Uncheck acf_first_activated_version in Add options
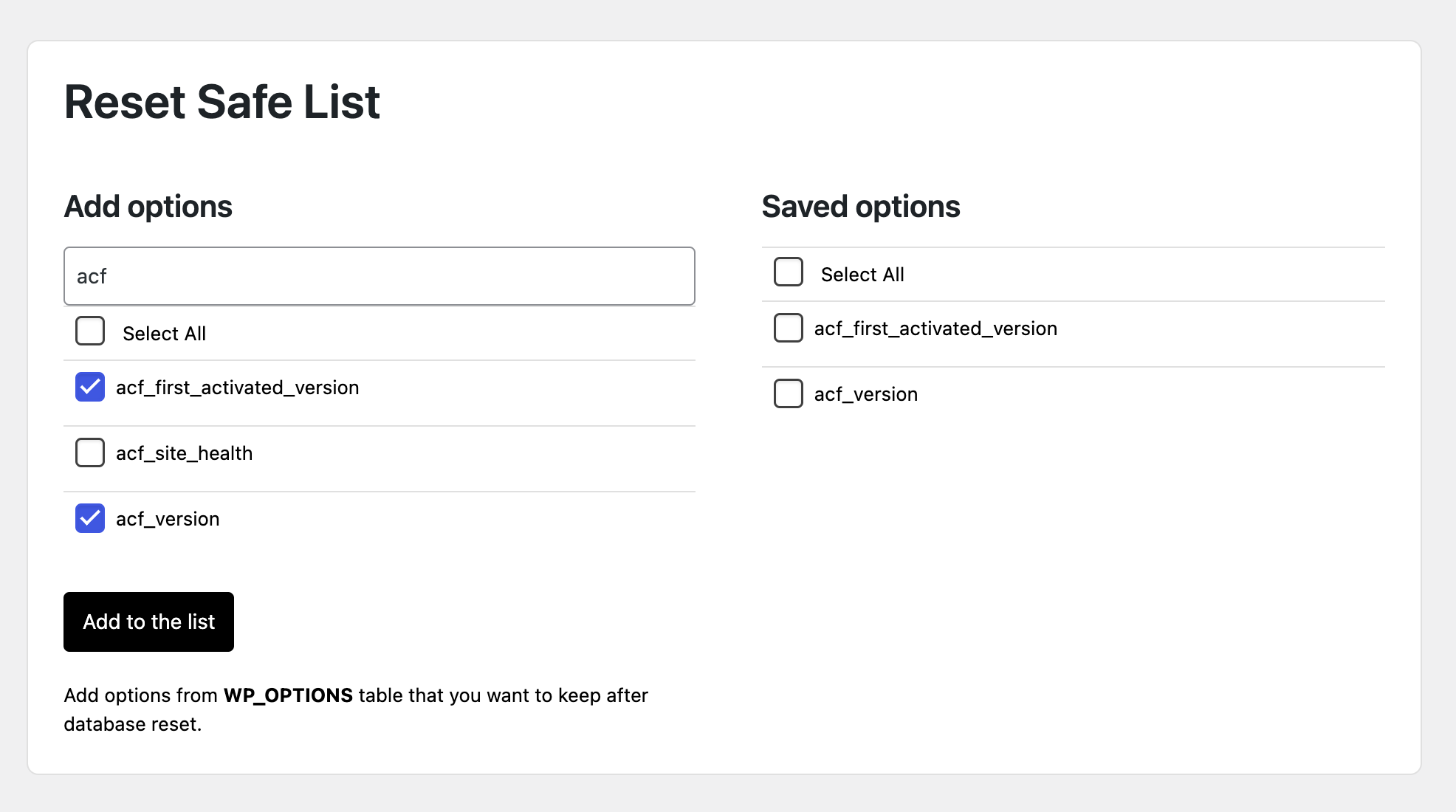This screenshot has width=1456, height=812. pyautogui.click(x=90, y=387)
